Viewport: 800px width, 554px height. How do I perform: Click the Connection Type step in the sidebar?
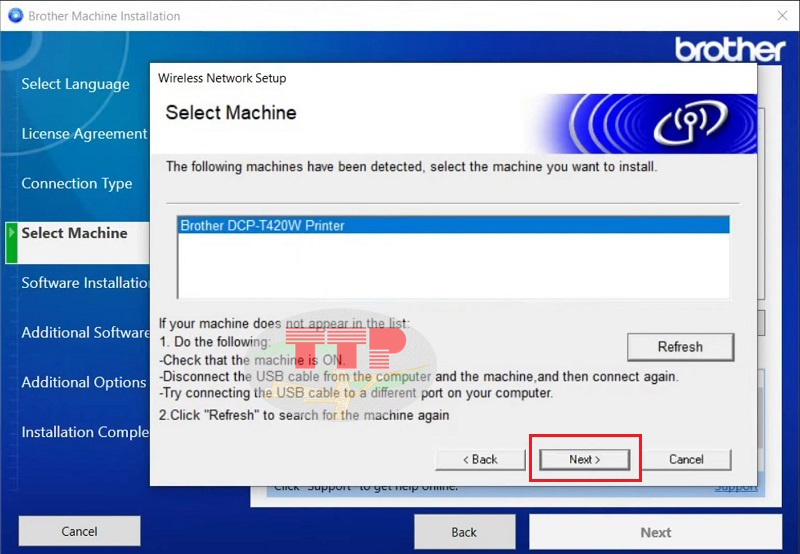(x=77, y=184)
